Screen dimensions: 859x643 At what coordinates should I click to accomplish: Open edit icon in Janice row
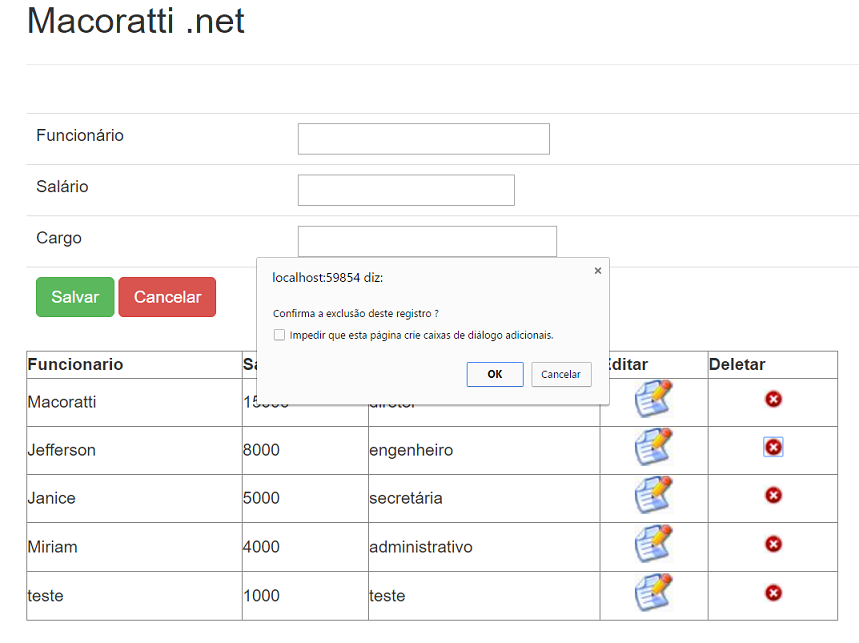pos(653,495)
